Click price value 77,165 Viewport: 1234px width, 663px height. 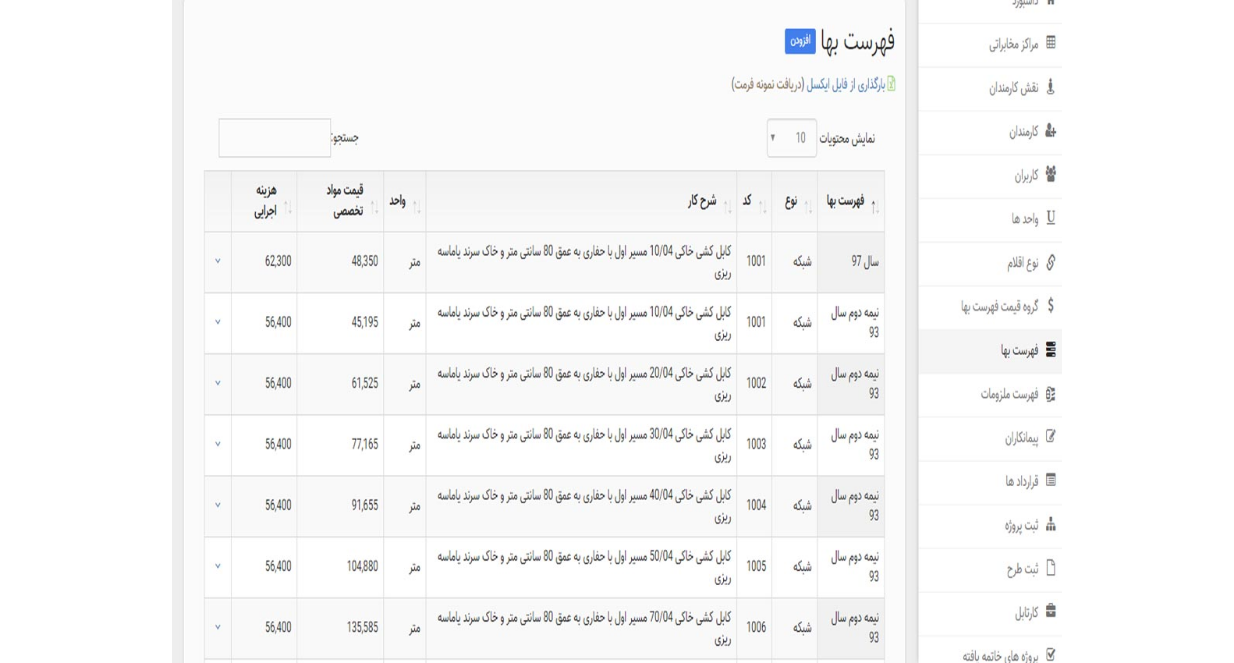coord(364,444)
